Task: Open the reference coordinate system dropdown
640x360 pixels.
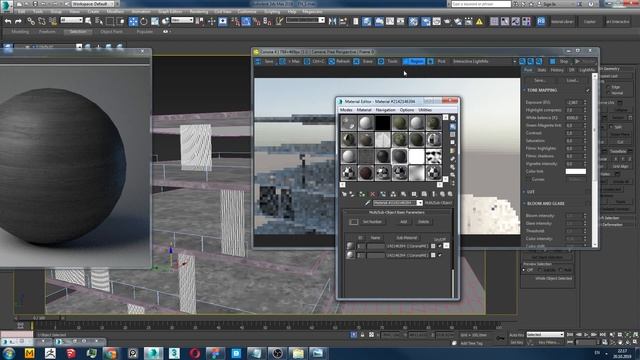Action: 182,20
